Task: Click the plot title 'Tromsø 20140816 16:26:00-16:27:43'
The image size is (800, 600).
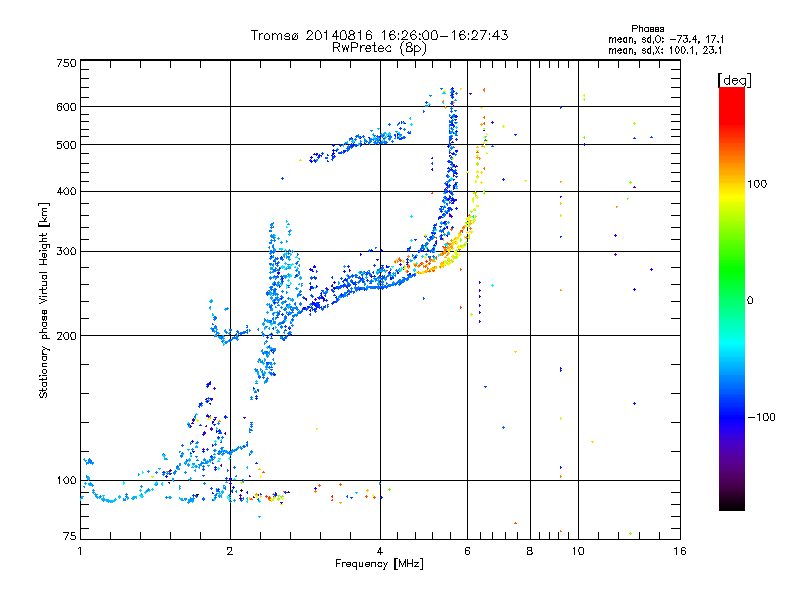Action: click(379, 35)
